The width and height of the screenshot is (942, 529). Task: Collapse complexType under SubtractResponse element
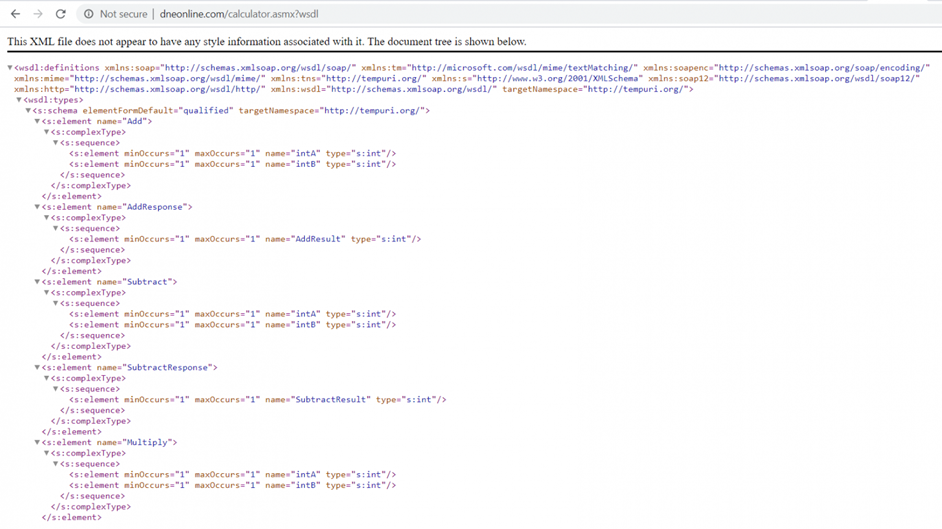click(x=46, y=378)
